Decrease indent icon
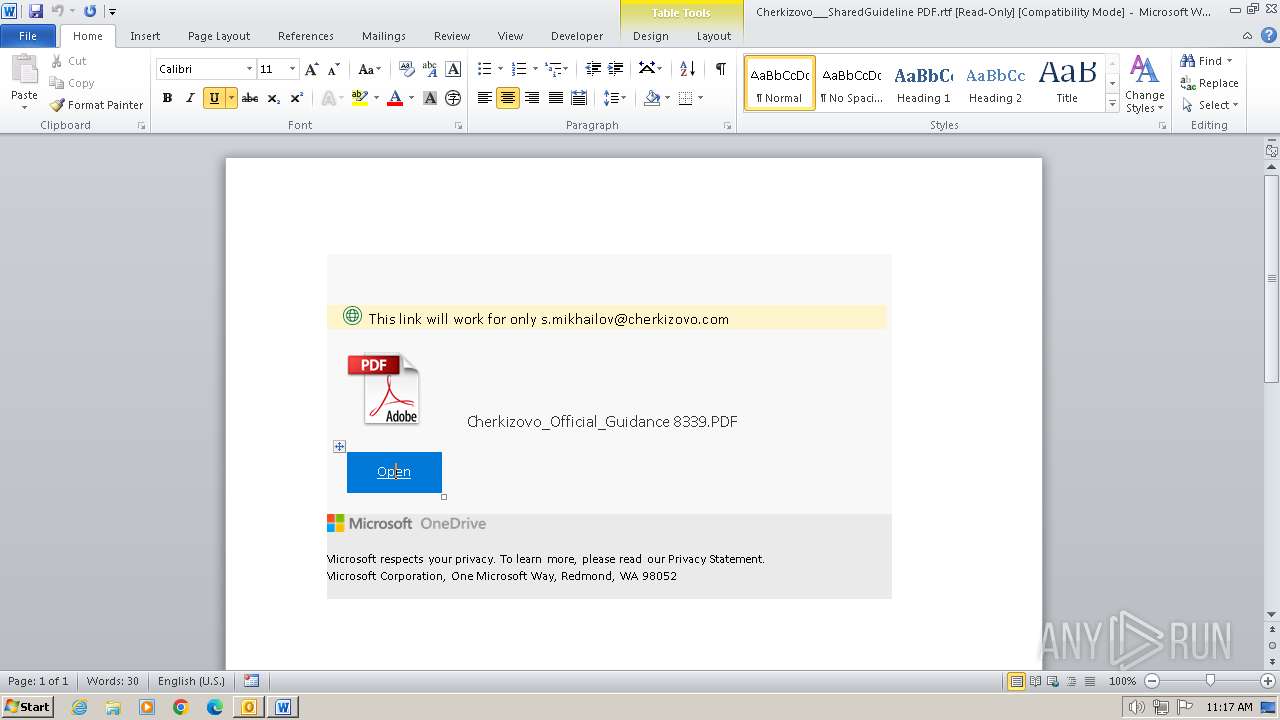 point(593,69)
